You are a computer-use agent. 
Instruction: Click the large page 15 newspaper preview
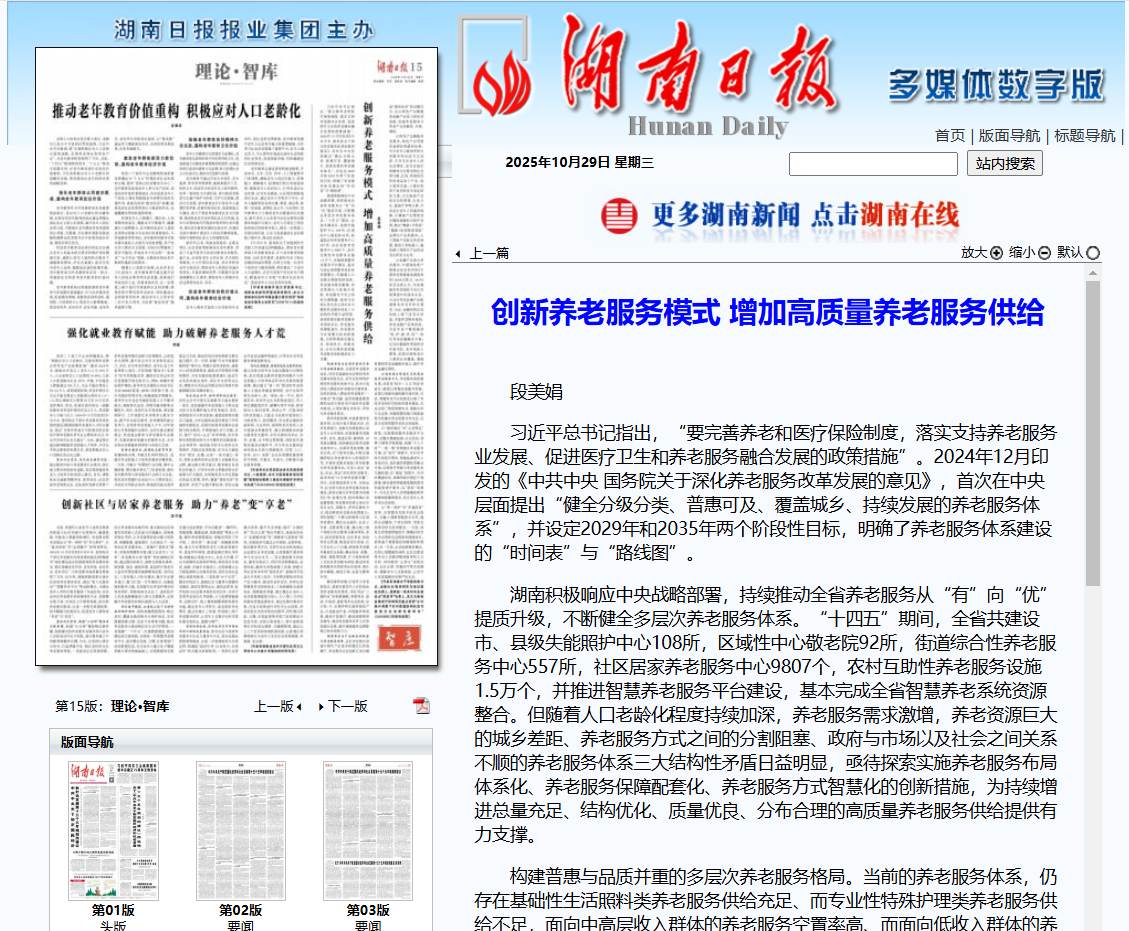(237, 356)
